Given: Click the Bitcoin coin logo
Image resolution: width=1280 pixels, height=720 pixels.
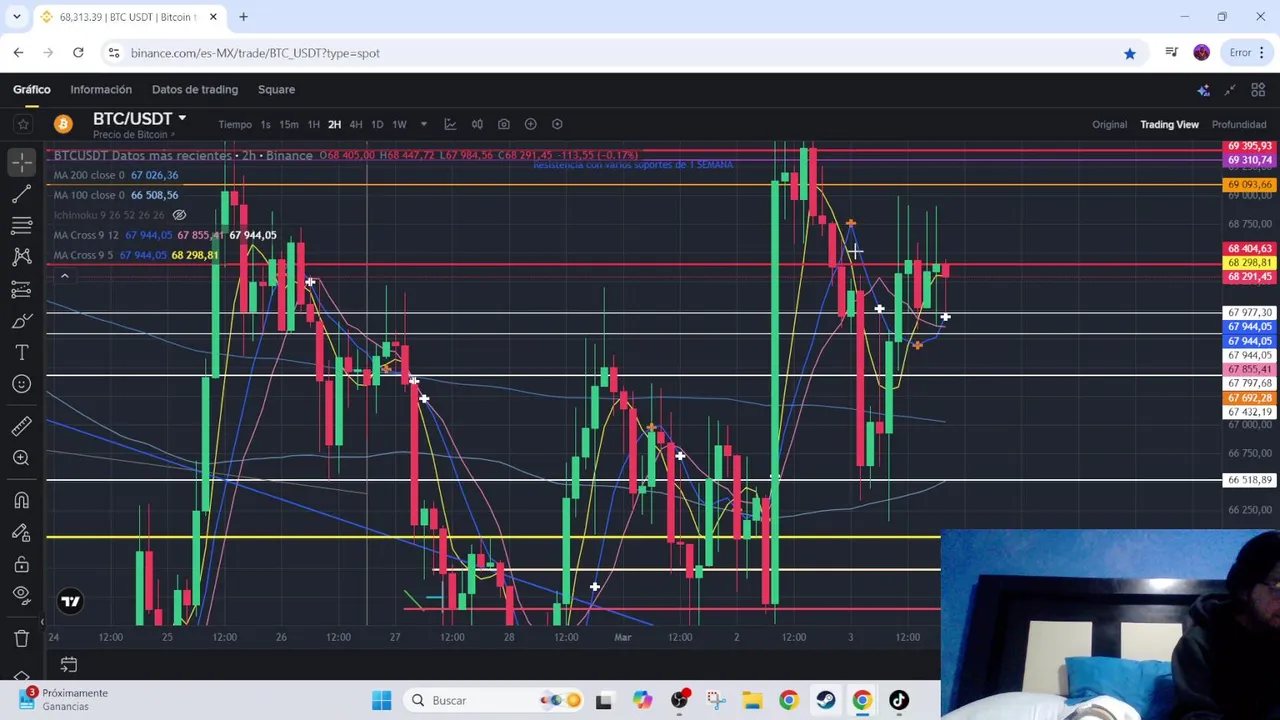Looking at the screenshot, I should click(x=63, y=124).
